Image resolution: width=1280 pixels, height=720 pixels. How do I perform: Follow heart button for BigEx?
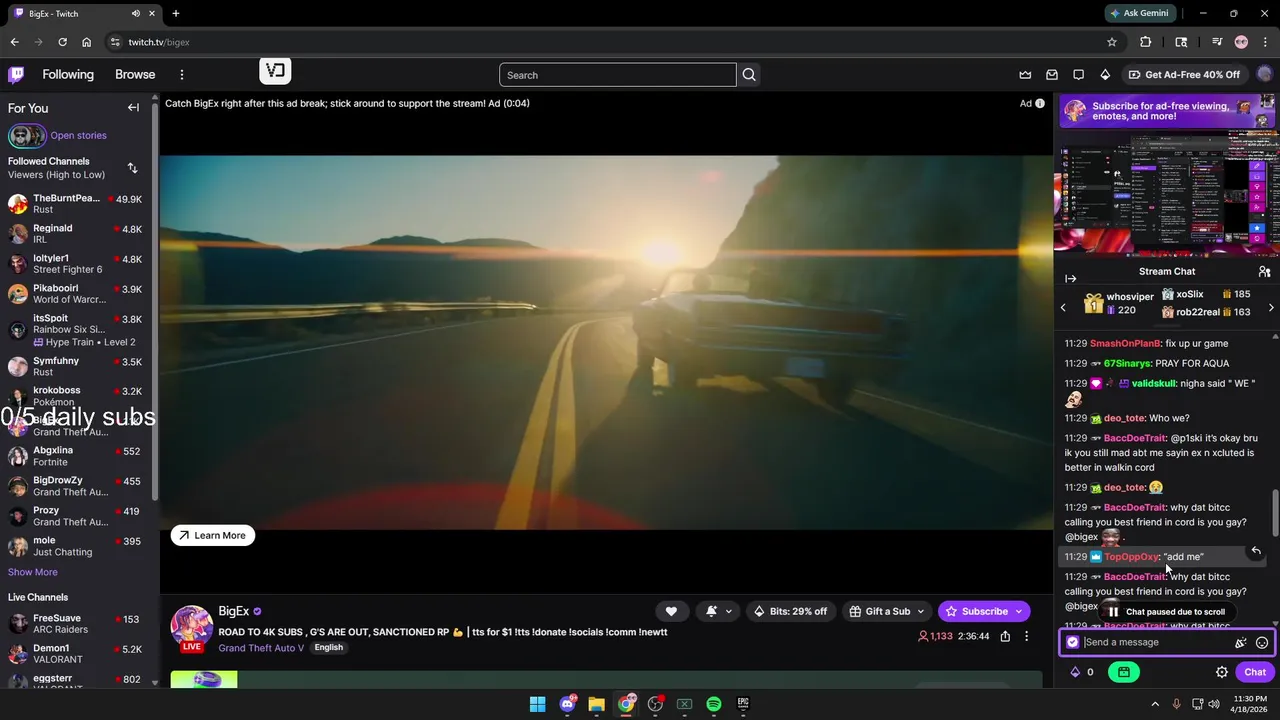671,611
